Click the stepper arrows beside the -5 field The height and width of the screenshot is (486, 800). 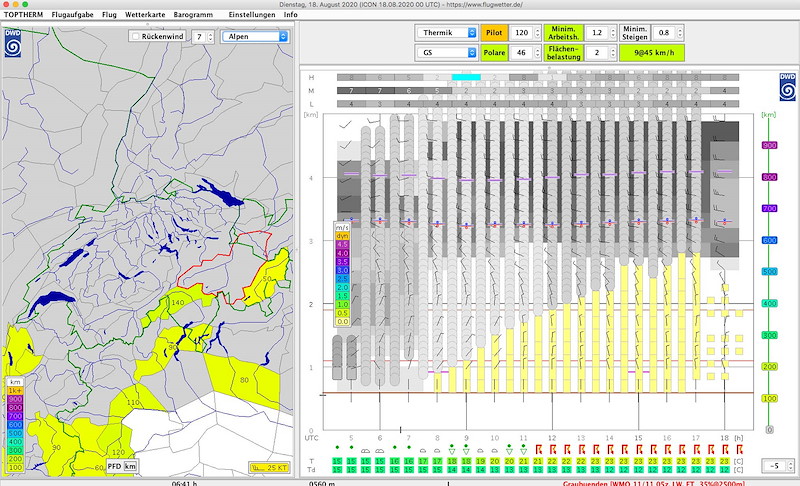click(790, 466)
